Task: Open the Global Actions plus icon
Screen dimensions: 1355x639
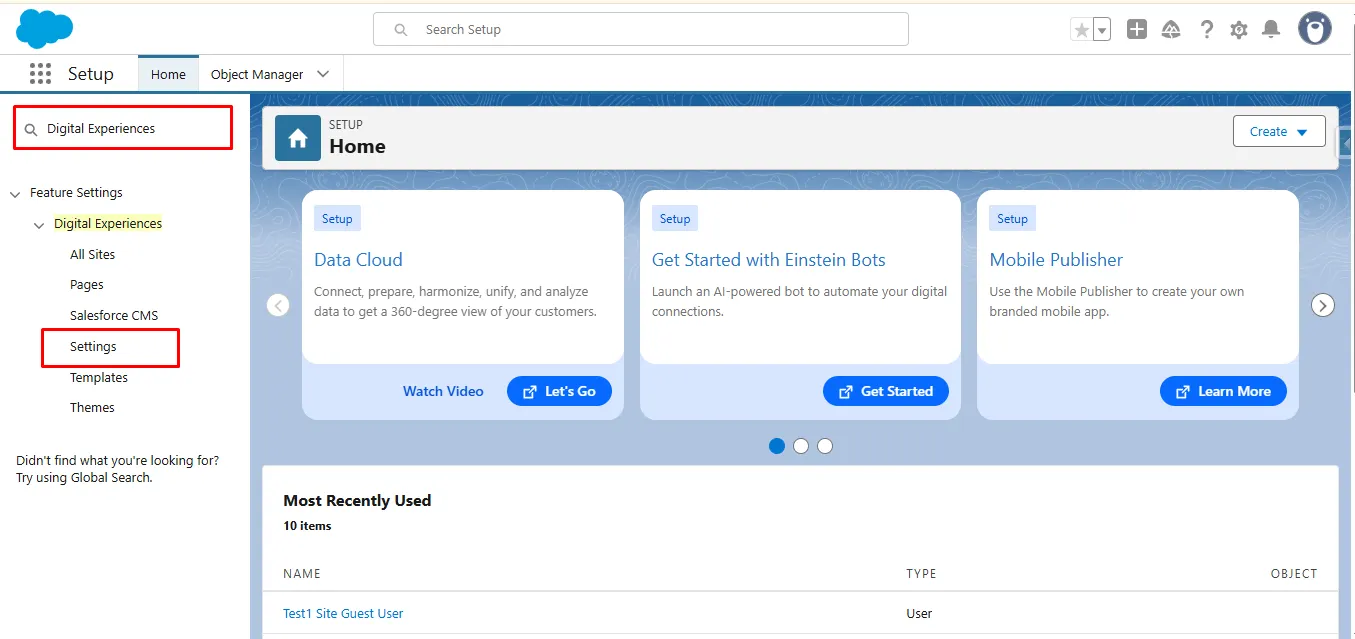Action: pos(1137,30)
